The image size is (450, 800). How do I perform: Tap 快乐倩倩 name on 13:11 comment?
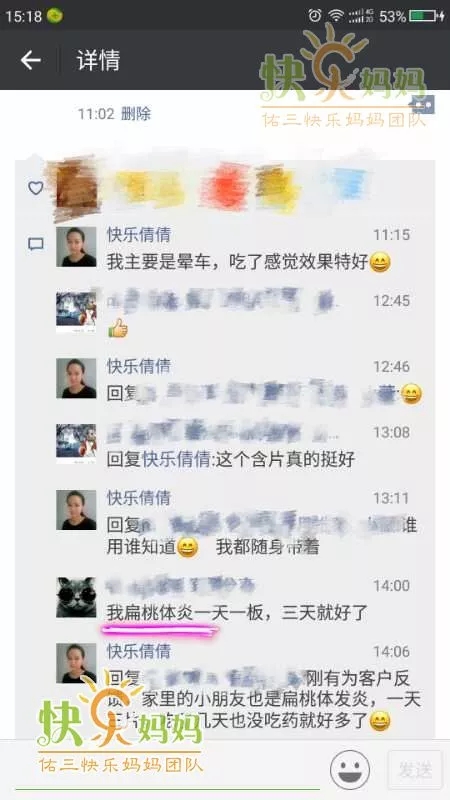pyautogui.click(x=139, y=498)
